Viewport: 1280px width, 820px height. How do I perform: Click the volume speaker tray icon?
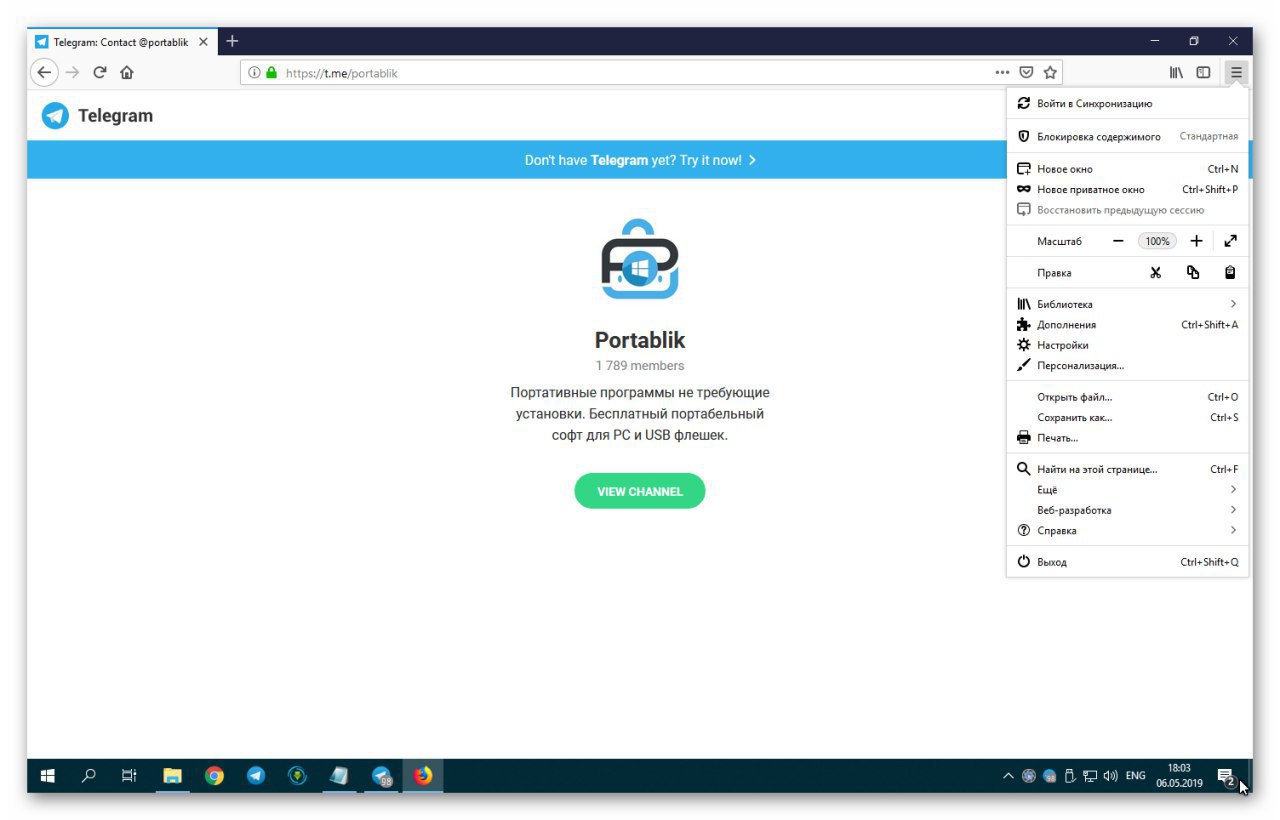(x=1110, y=775)
